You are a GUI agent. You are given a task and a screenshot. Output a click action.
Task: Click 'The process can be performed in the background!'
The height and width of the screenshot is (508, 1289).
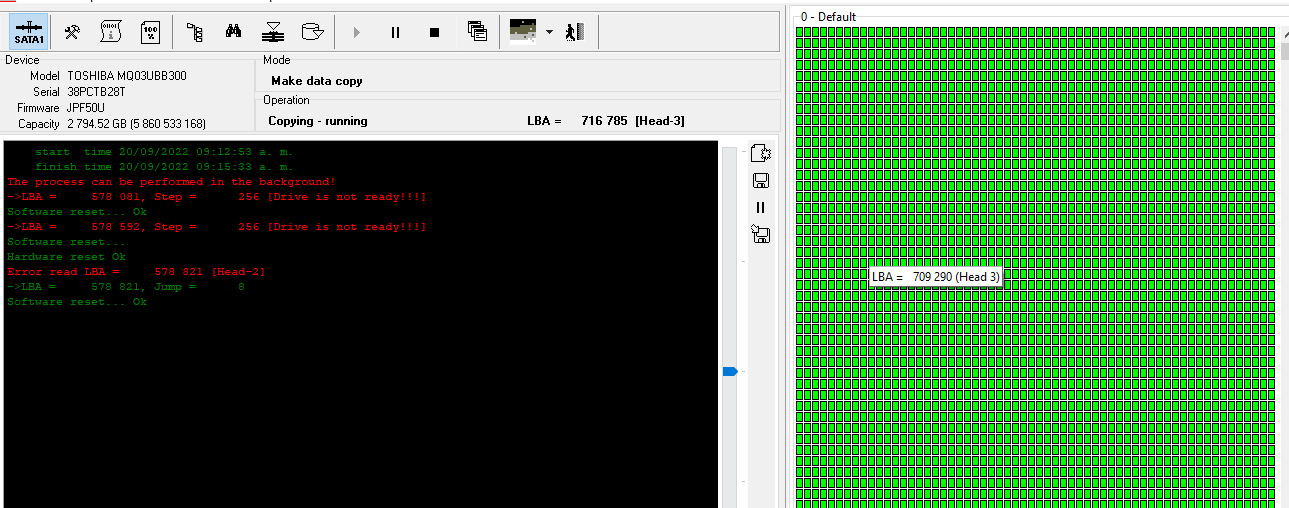pos(171,182)
